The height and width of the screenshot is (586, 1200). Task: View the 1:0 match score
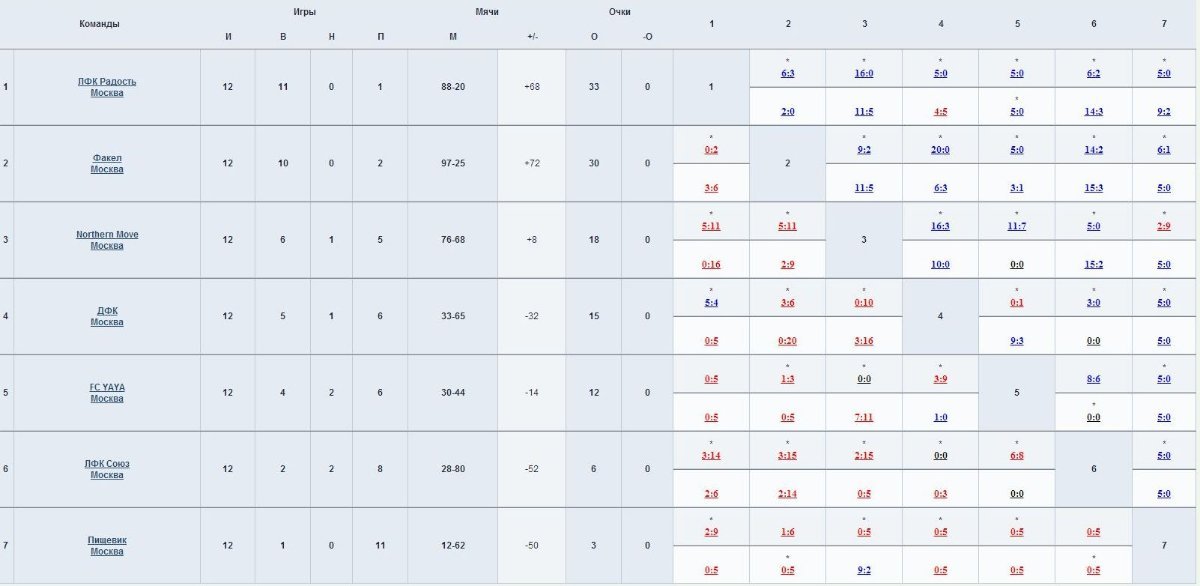pyautogui.click(x=940, y=418)
